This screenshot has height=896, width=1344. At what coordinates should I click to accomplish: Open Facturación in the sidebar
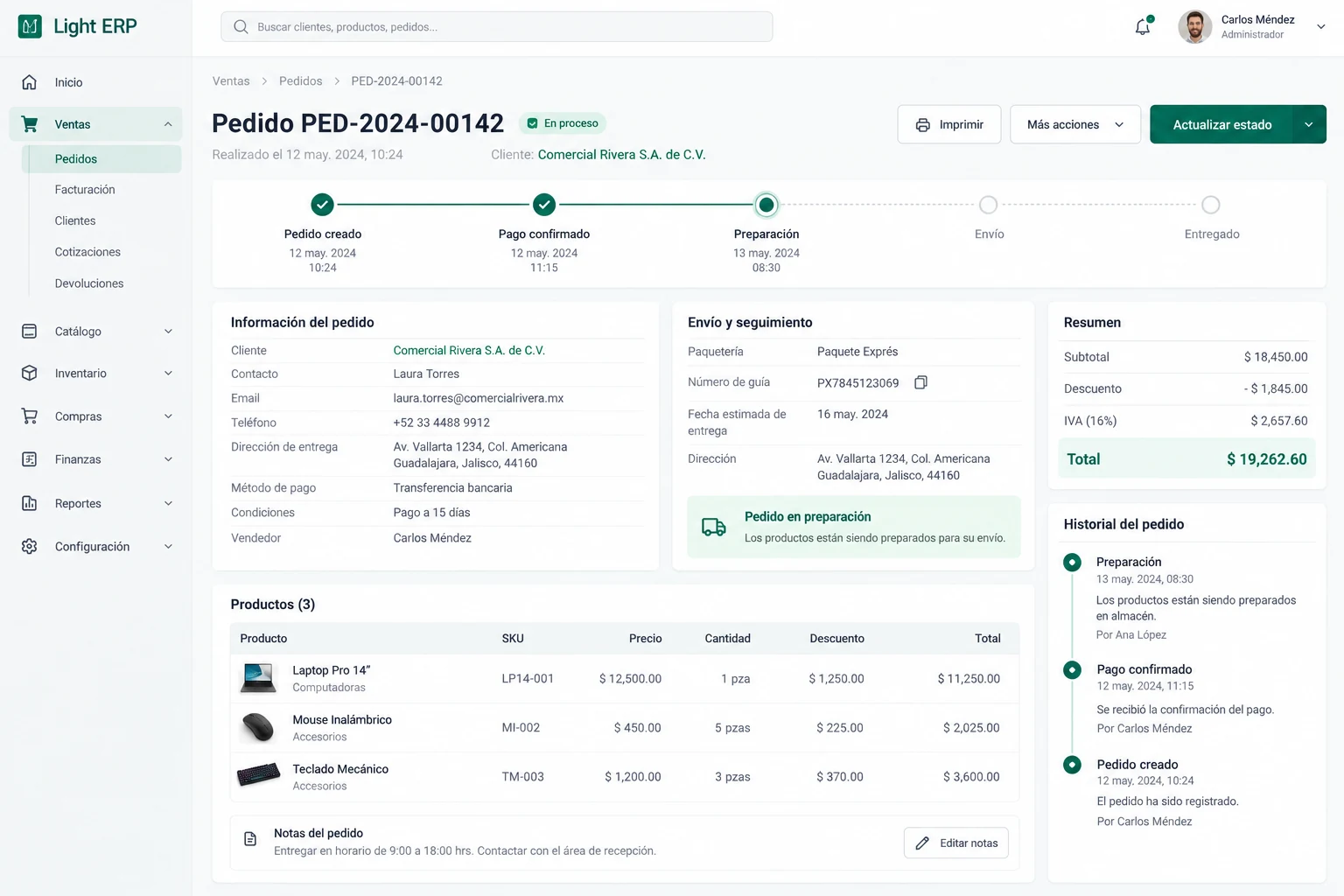(x=85, y=190)
